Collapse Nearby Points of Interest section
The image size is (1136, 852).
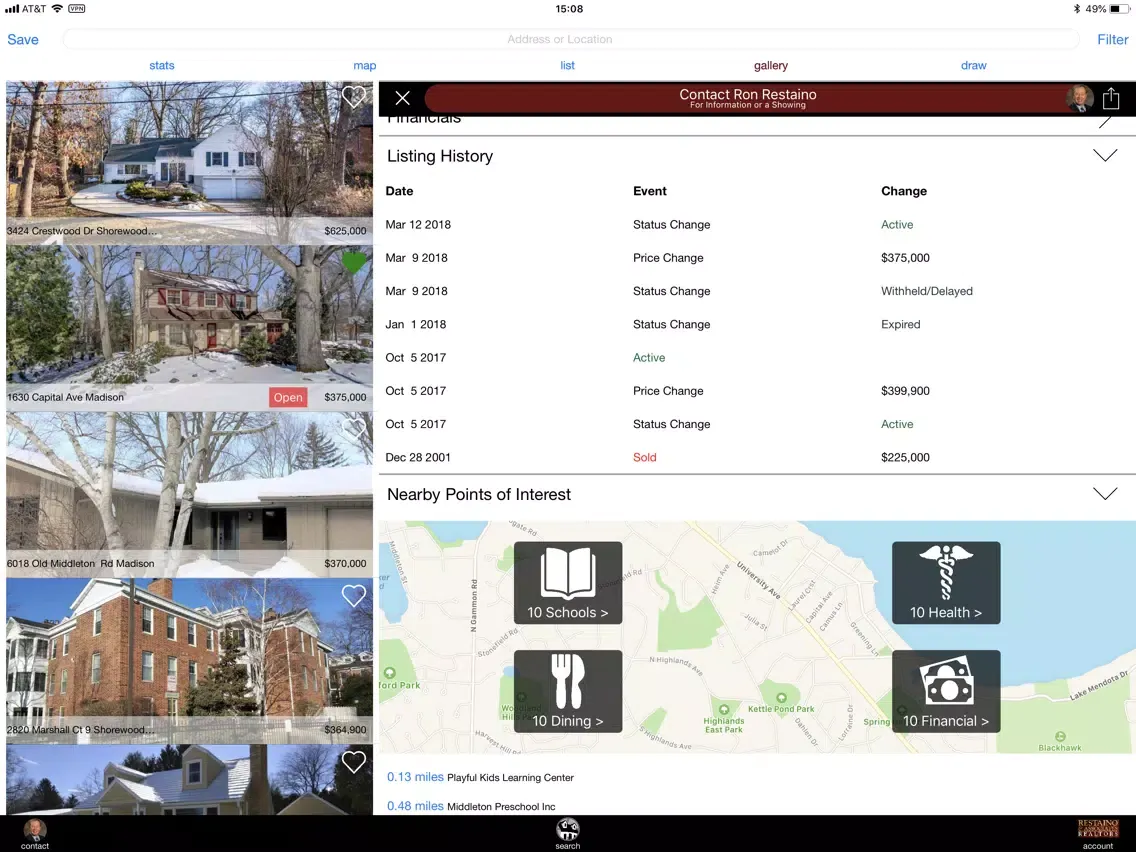point(1105,493)
